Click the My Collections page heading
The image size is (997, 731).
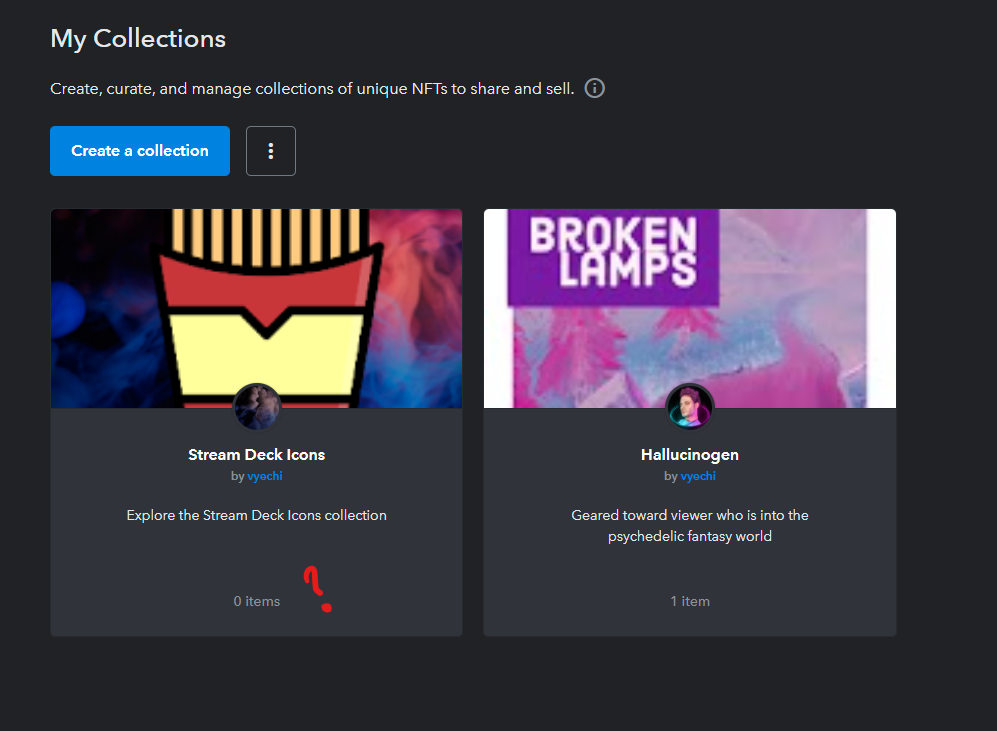pyautogui.click(x=137, y=38)
